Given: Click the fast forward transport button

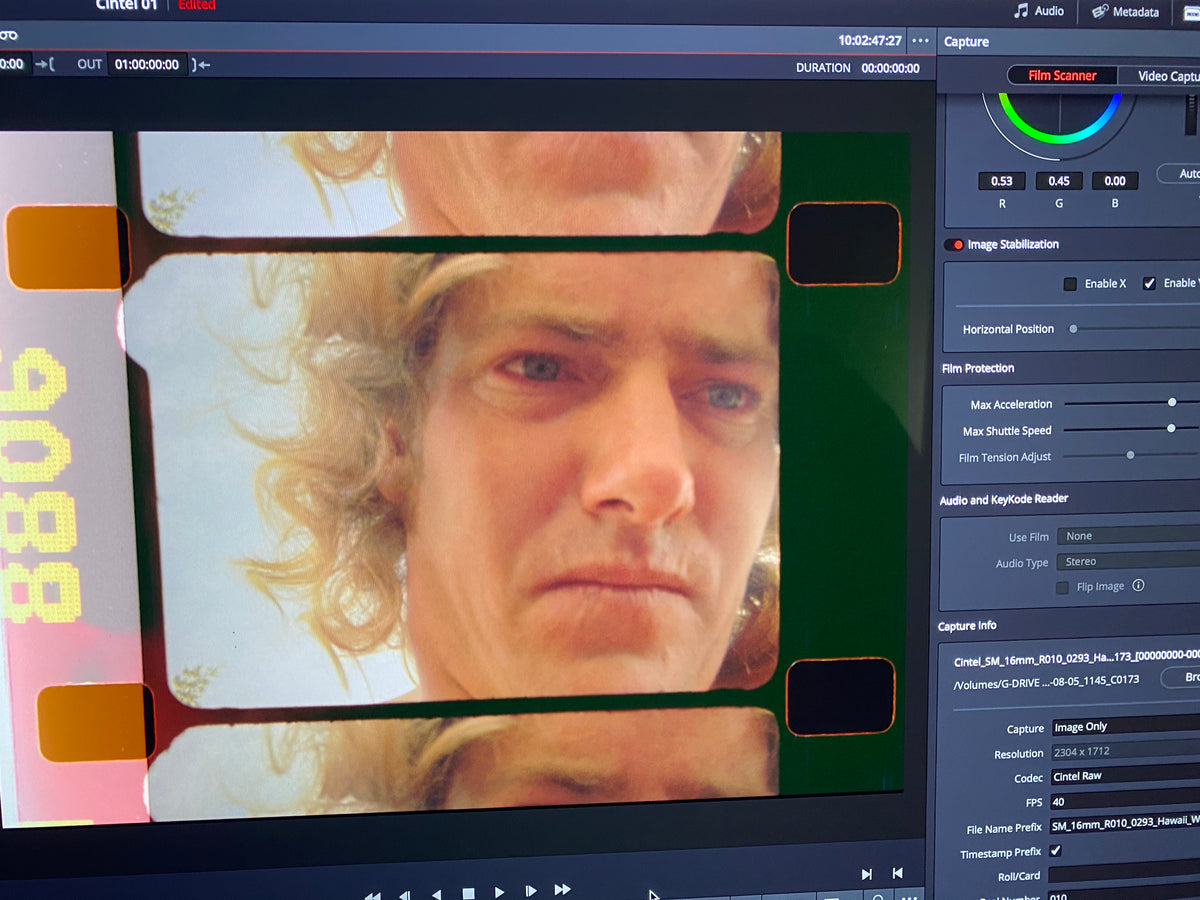Looking at the screenshot, I should (x=563, y=889).
